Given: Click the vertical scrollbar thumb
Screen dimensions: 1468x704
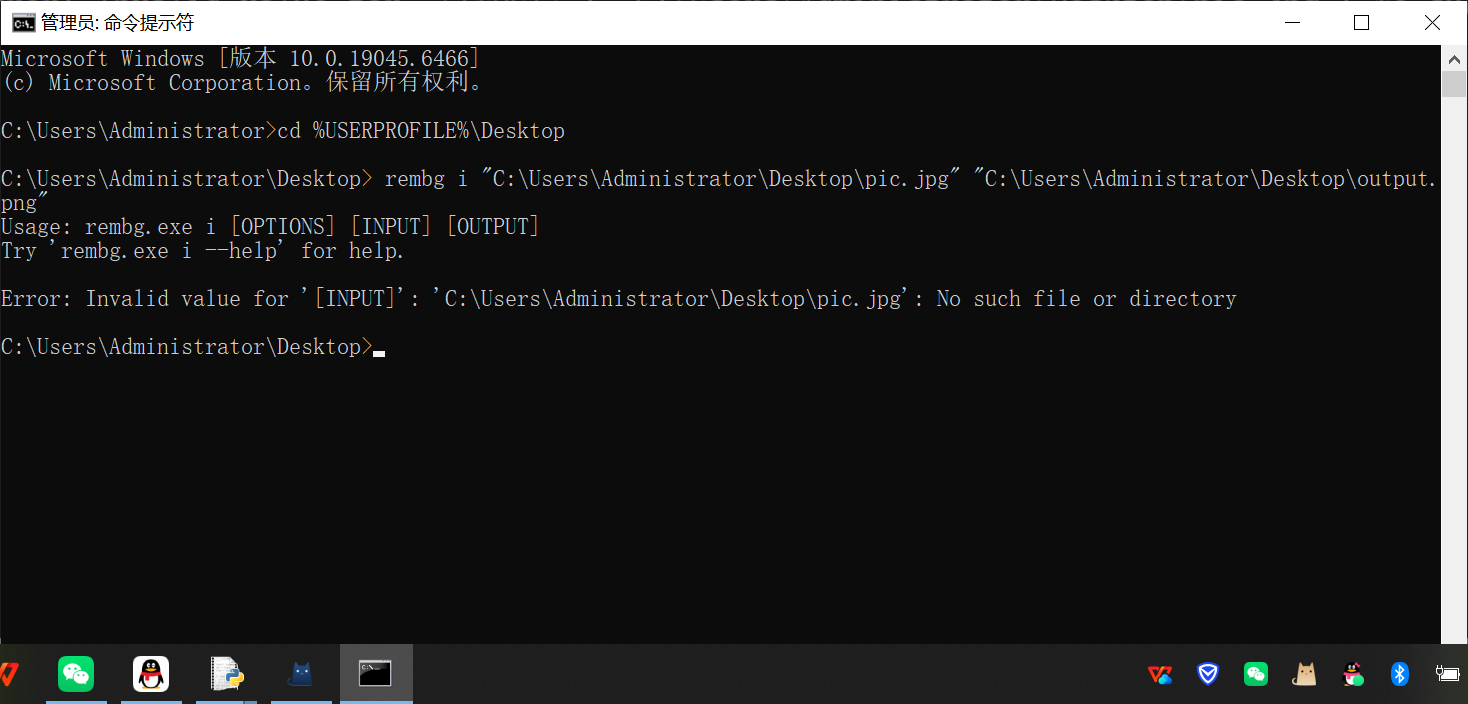Looking at the screenshot, I should [x=1454, y=84].
